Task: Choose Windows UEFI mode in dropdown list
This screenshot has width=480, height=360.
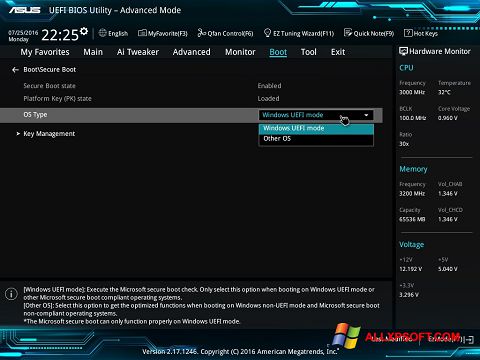Action: click(x=316, y=128)
